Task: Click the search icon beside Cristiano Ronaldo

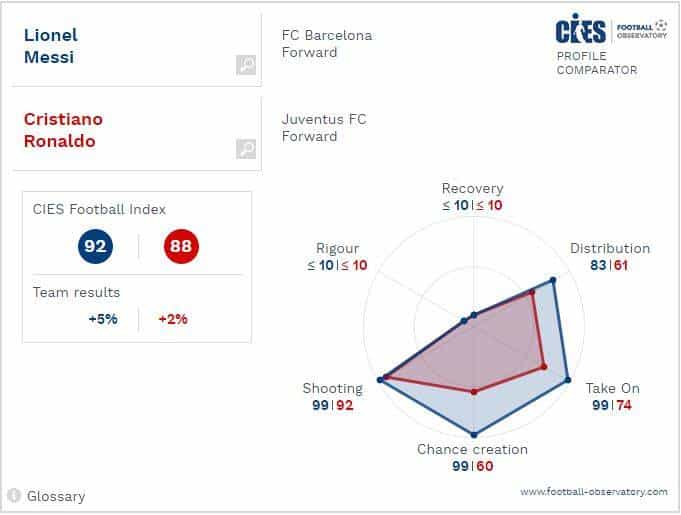Action: [x=246, y=149]
